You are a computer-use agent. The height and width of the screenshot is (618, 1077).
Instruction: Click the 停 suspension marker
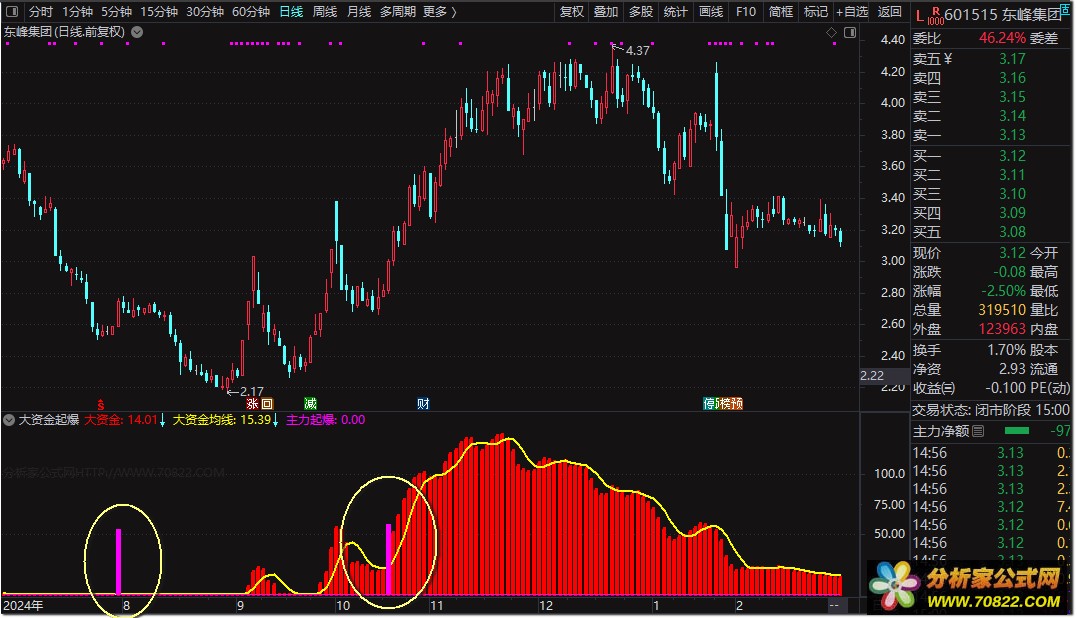[x=709, y=404]
